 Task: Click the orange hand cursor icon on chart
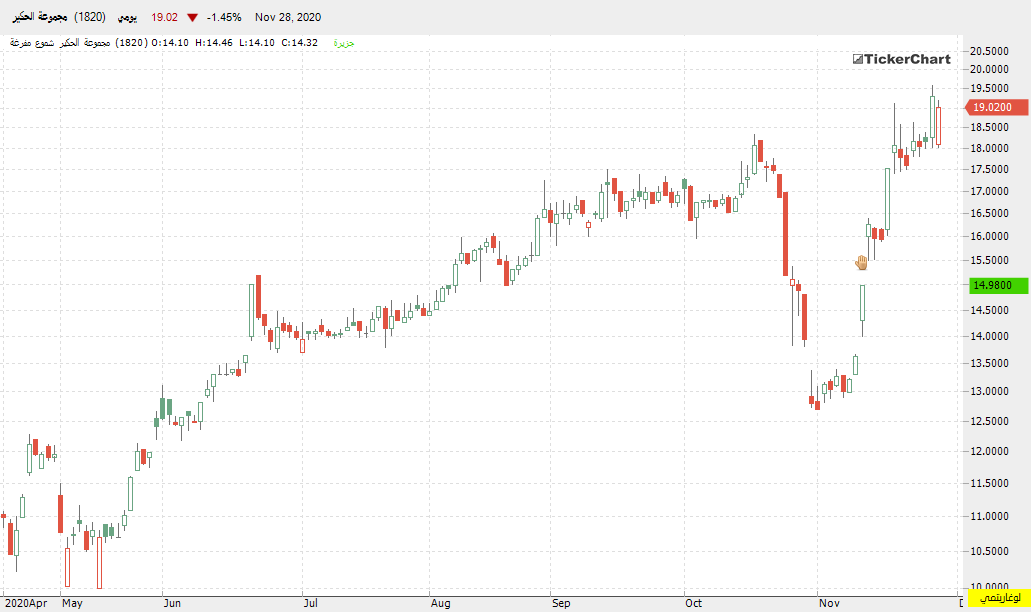[861, 263]
